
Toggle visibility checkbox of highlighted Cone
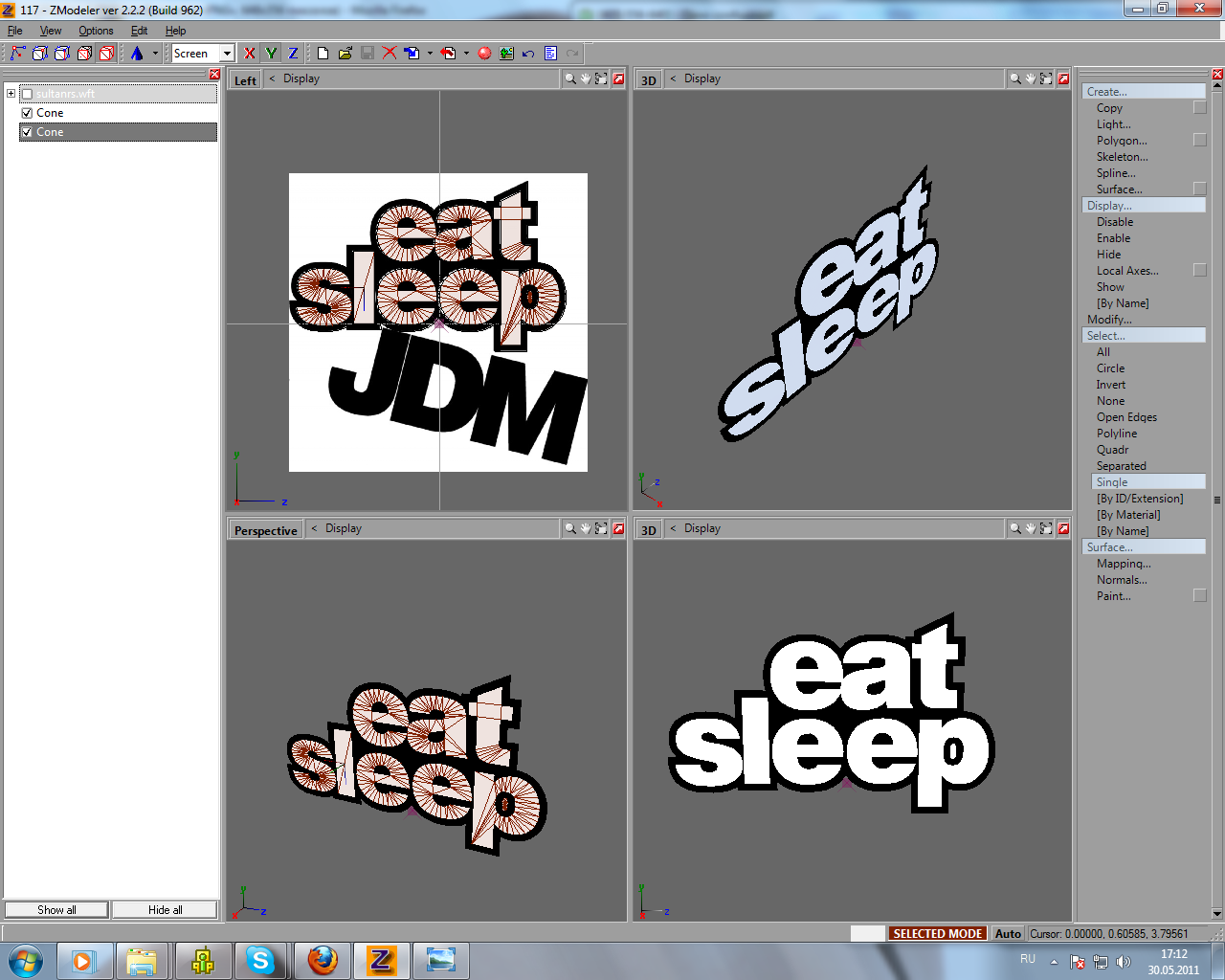pos(27,132)
